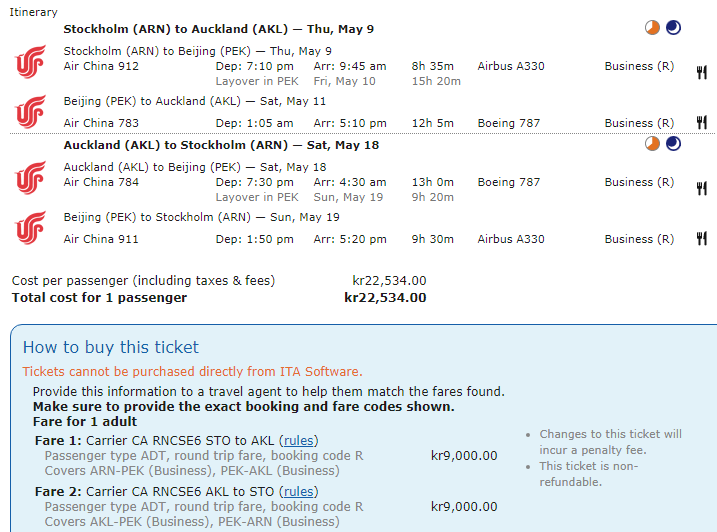The width and height of the screenshot is (717, 532).
Task: Open the rules link for Fare 1
Action: (x=299, y=440)
